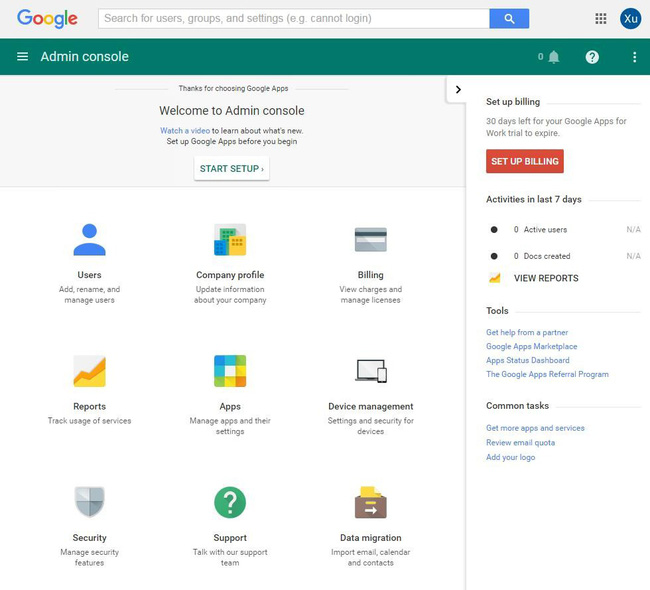Click the '0 Docs created' entry
Screen dimensions: 650x590
(x=541, y=256)
